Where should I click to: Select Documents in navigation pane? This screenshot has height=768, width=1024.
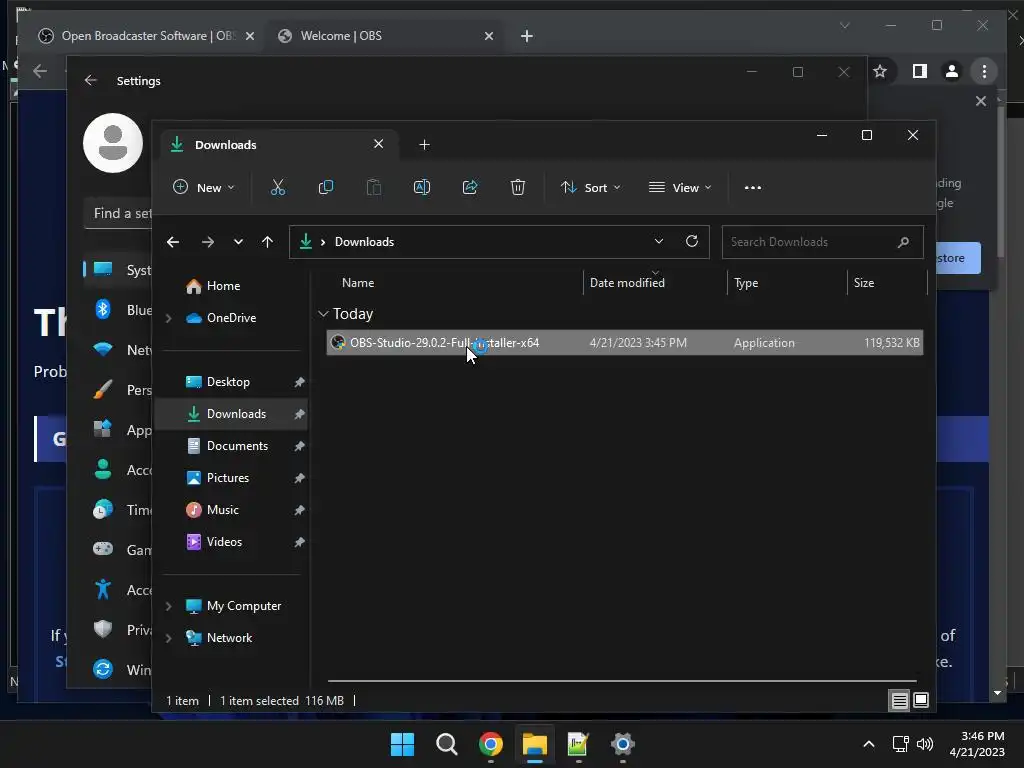pos(237,446)
